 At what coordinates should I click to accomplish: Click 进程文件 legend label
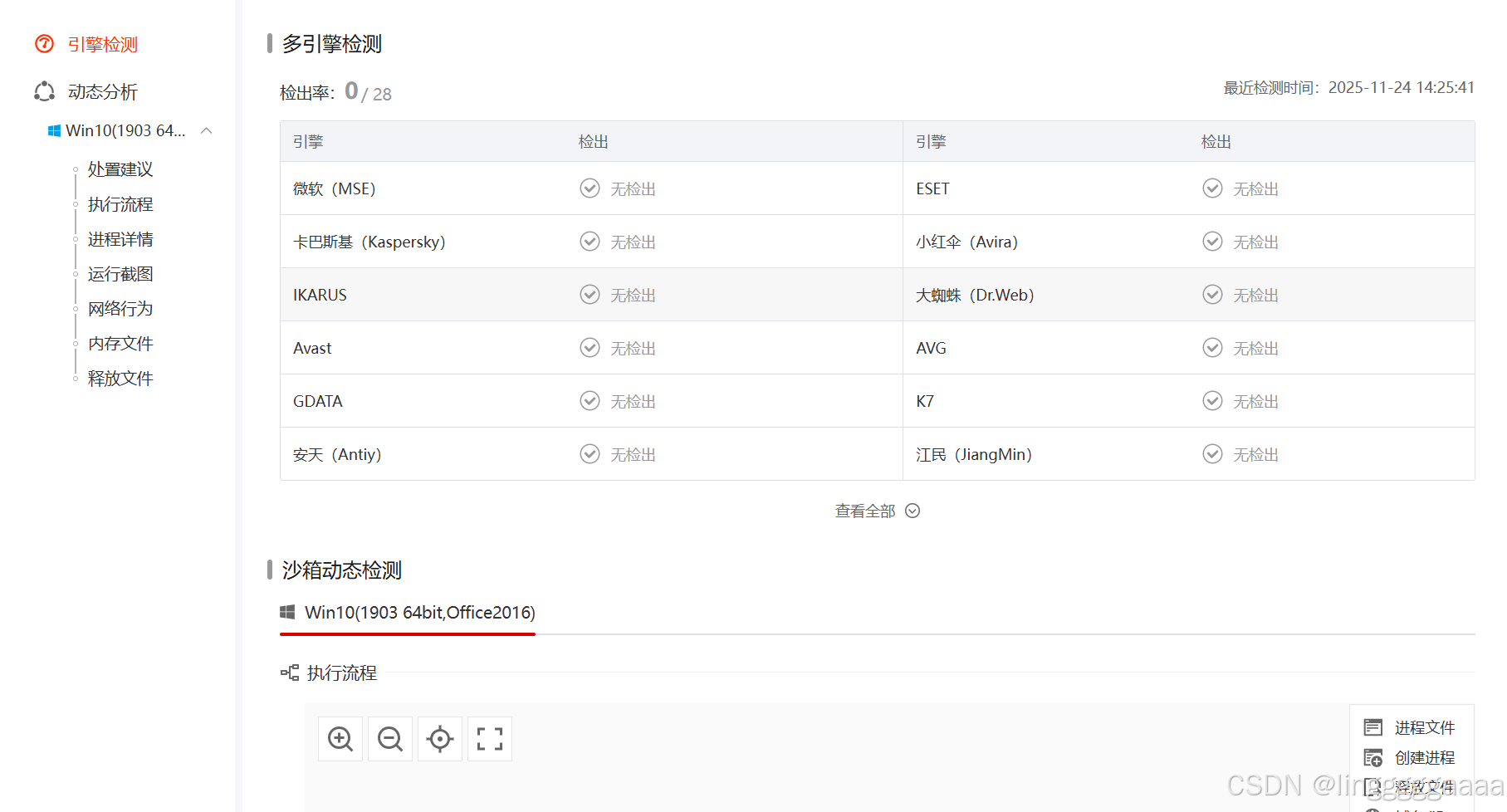point(1425,728)
